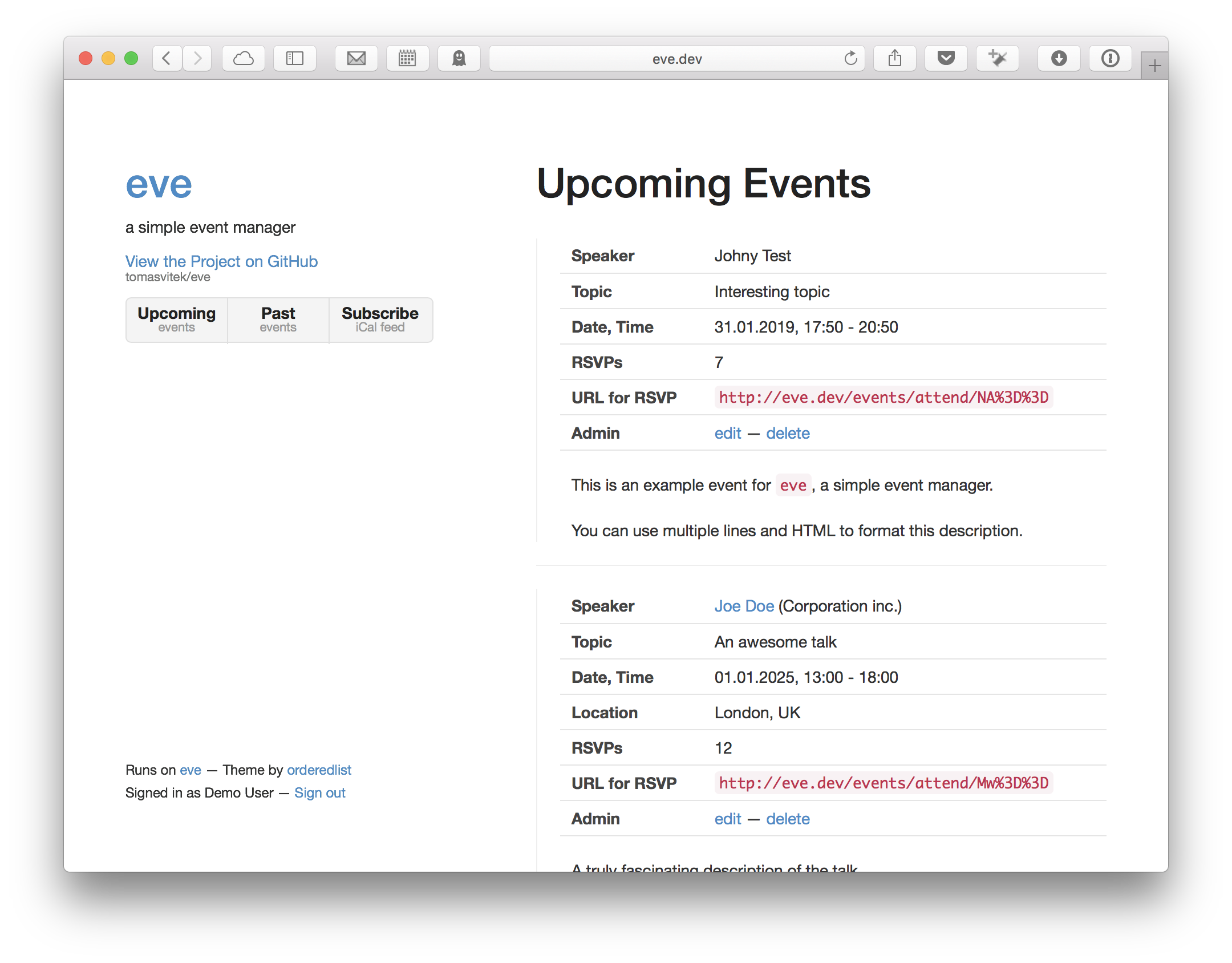Click the mail envelope toolbar icon
The image size is (1232, 963).
pyautogui.click(x=356, y=58)
